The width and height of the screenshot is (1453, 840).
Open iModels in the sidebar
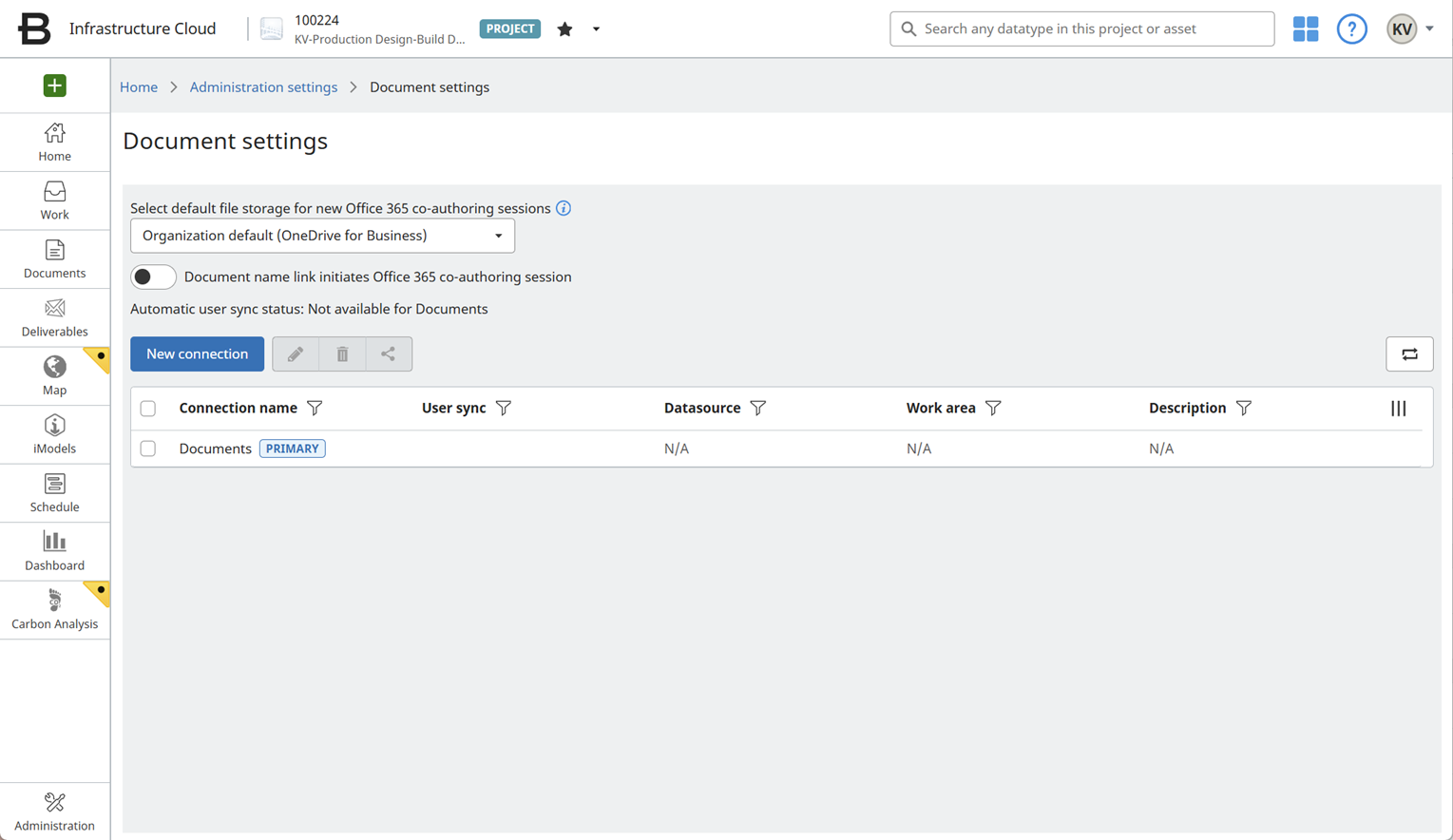[55, 435]
